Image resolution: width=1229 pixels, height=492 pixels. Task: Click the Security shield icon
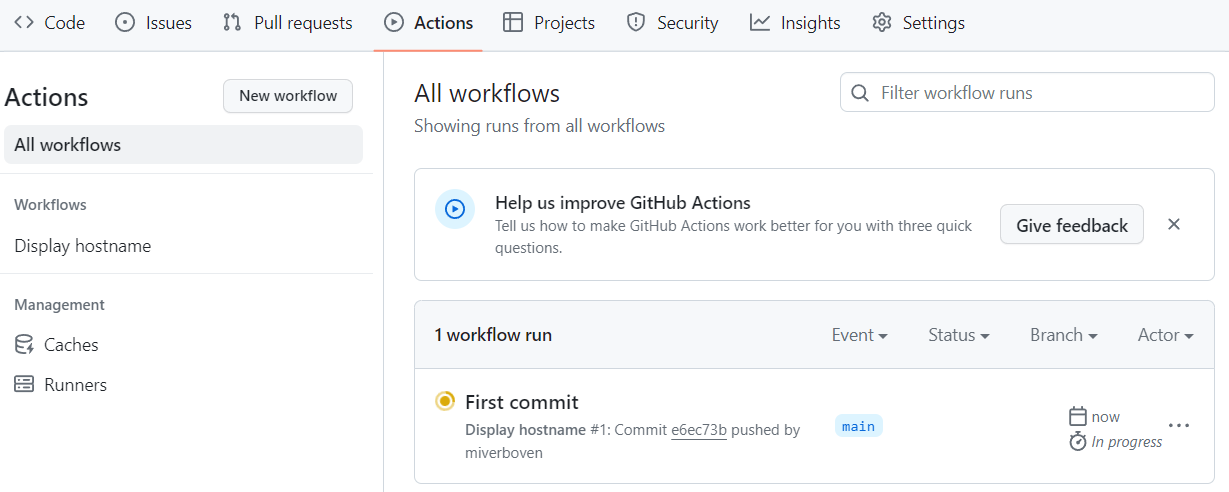635,22
